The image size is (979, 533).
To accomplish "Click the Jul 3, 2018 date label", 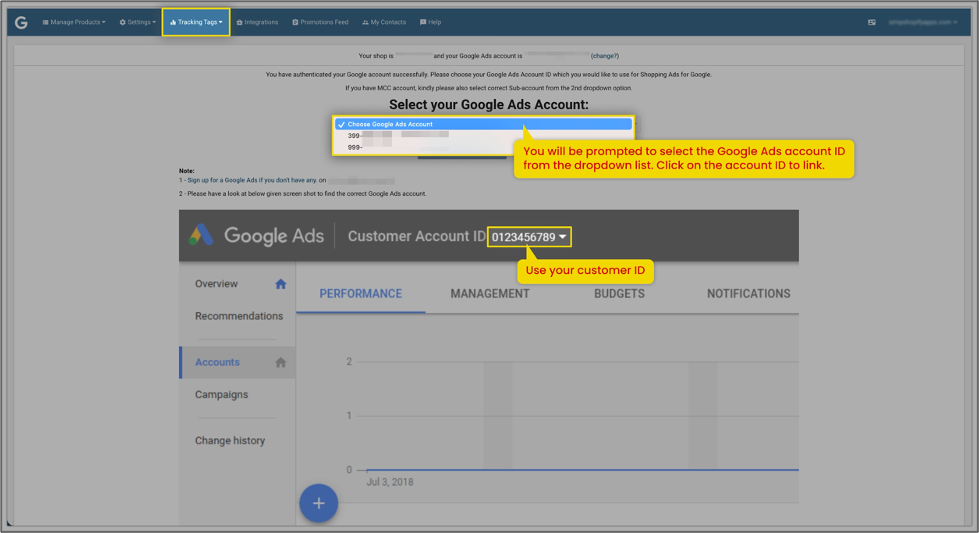I will coord(390,482).
